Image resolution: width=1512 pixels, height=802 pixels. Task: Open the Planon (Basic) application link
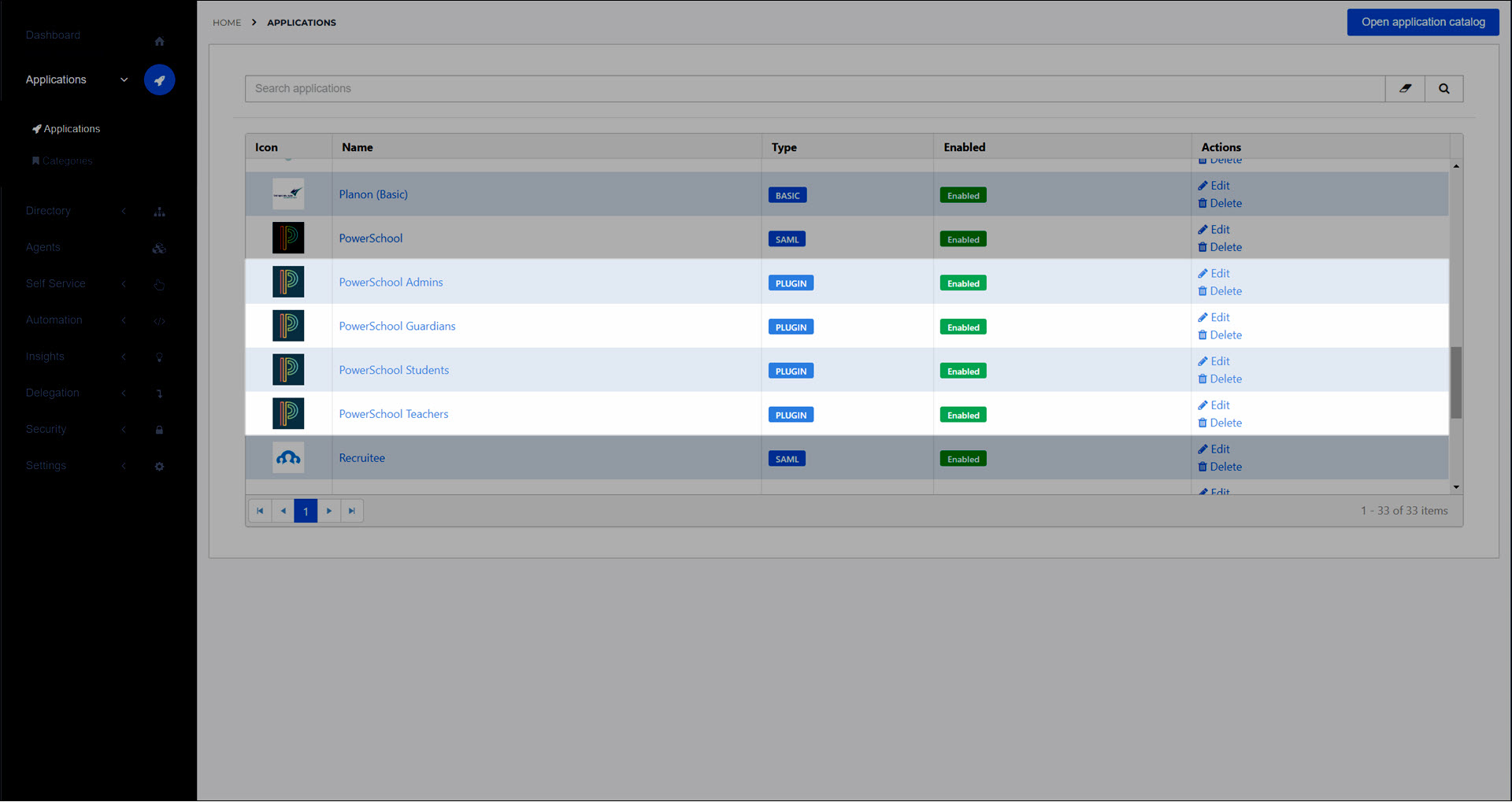click(x=373, y=194)
